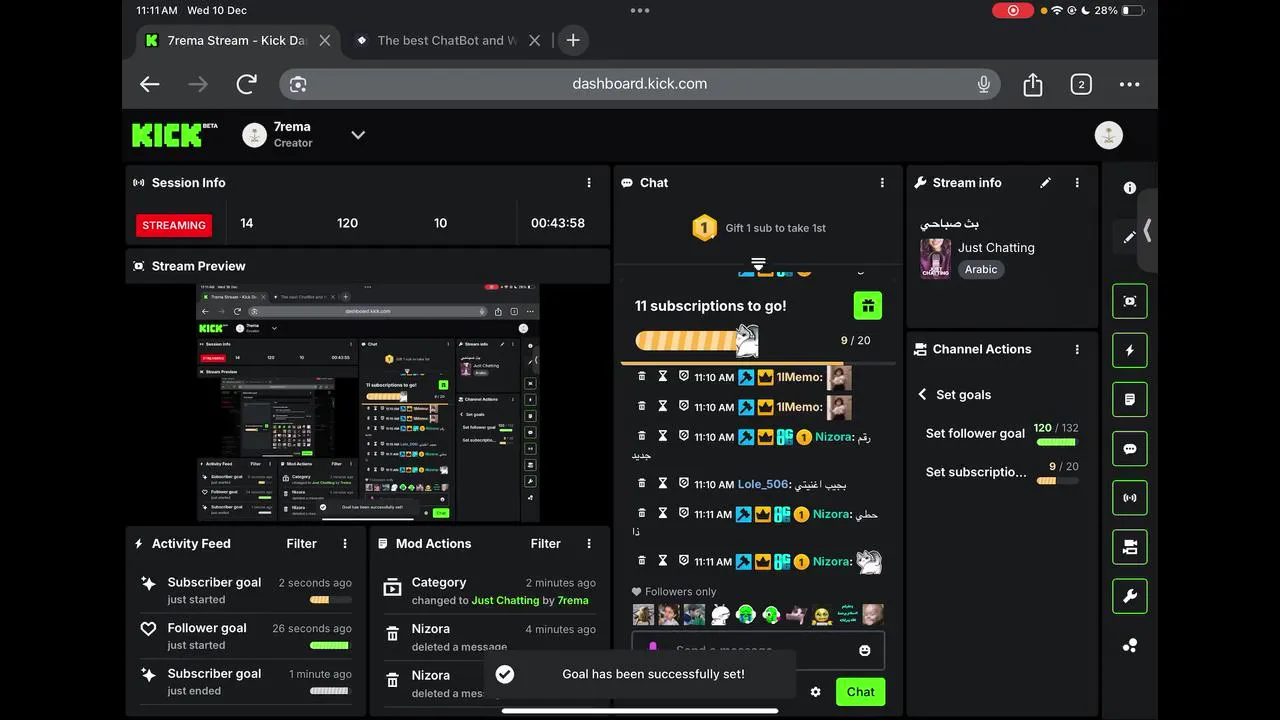
Task: Click the pencil icon in Stream info header
Action: click(x=1045, y=183)
